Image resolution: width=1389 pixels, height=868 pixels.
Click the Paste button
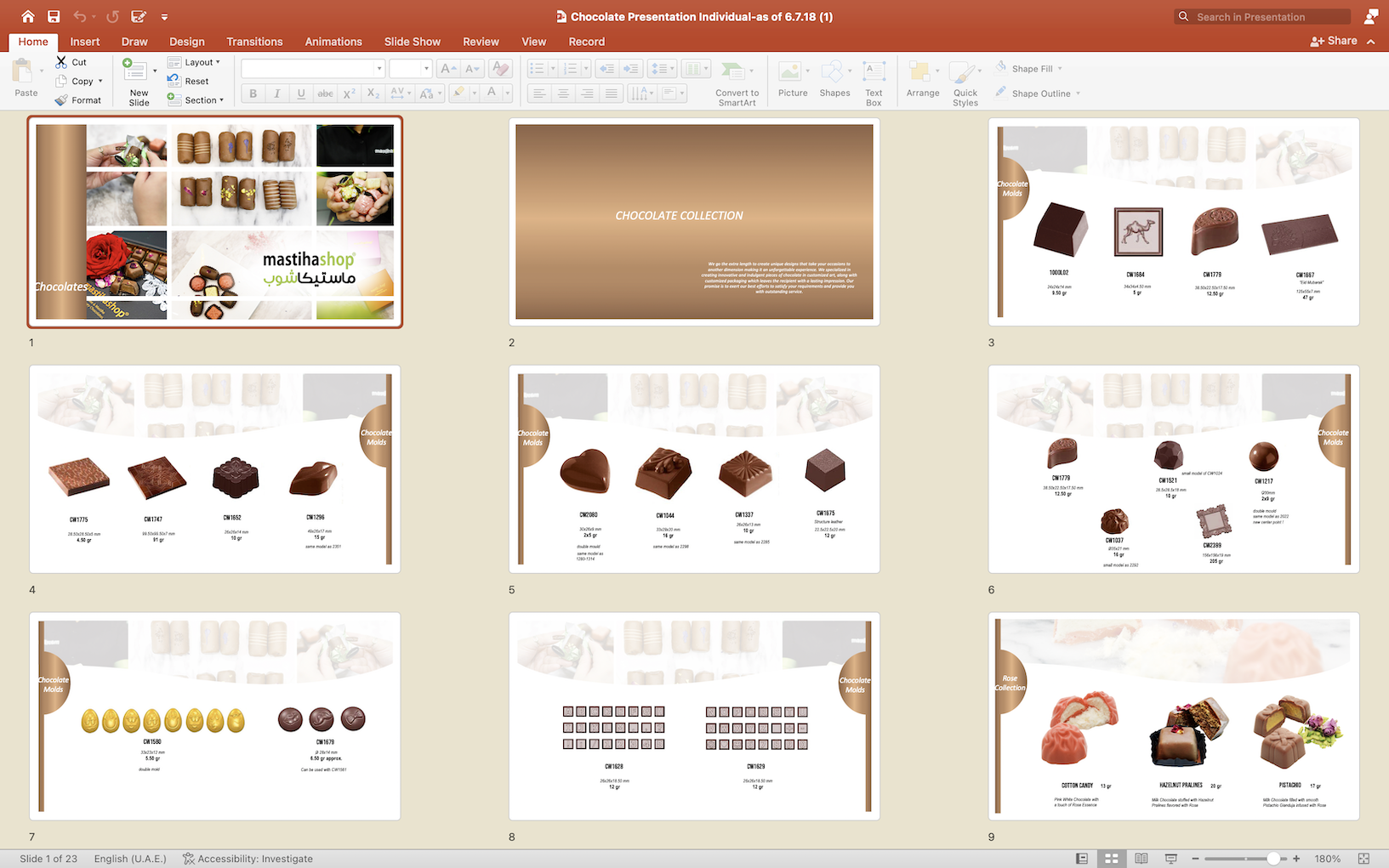tap(26, 78)
